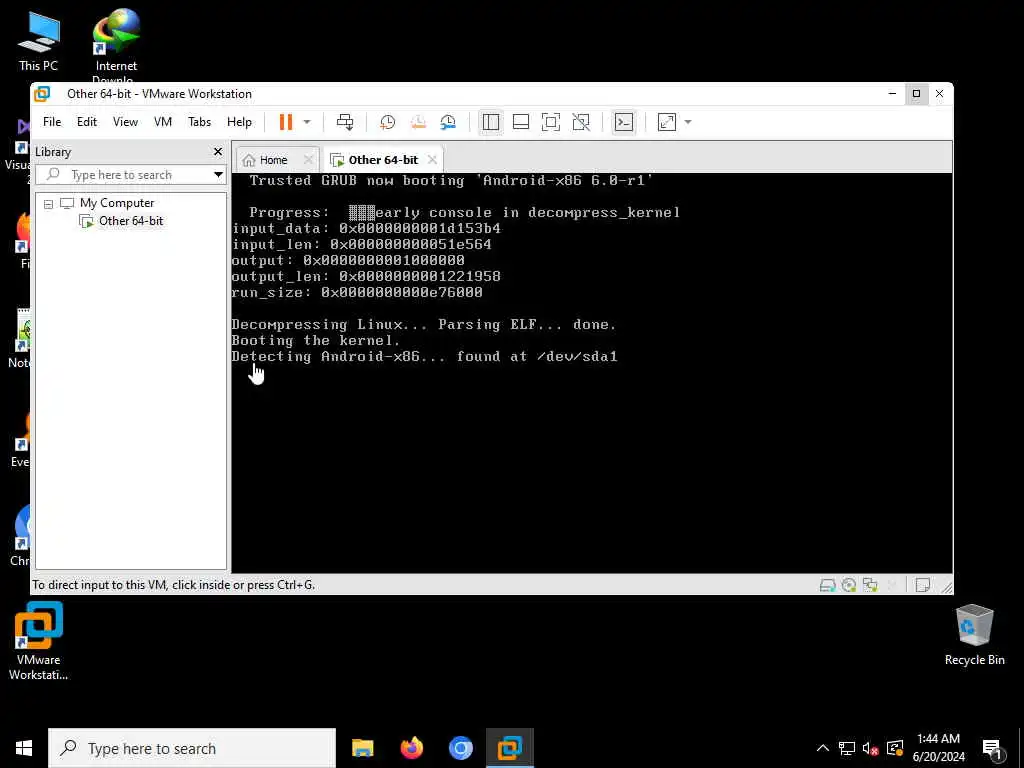Select Other 64-bit in library tree
Viewport: 1024px width, 768px height.
point(131,221)
